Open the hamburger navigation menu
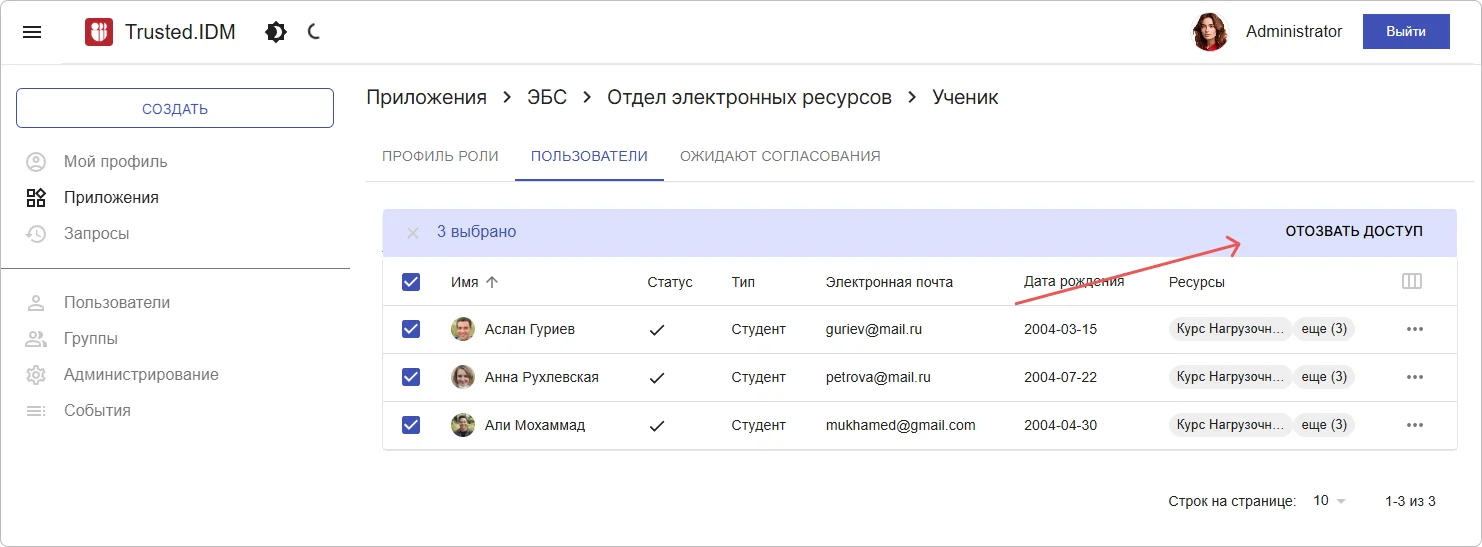Screen dimensions: 1482x547 pos(32,32)
